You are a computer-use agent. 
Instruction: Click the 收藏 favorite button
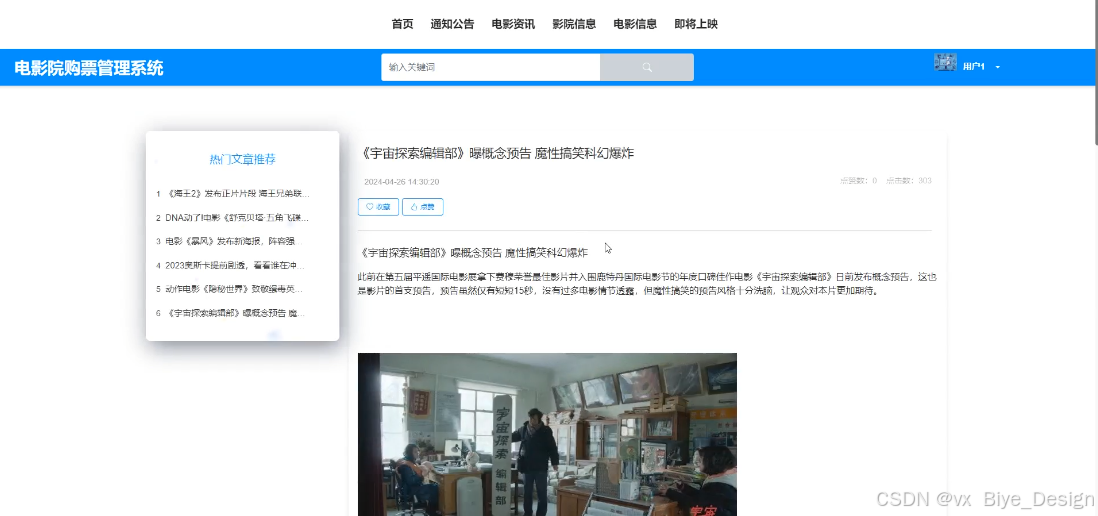(378, 207)
